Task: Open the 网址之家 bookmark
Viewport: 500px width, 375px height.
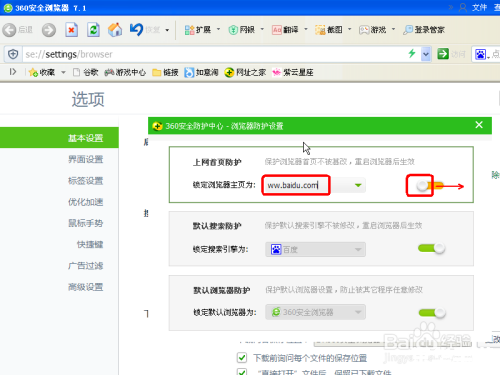Action: tap(245, 72)
